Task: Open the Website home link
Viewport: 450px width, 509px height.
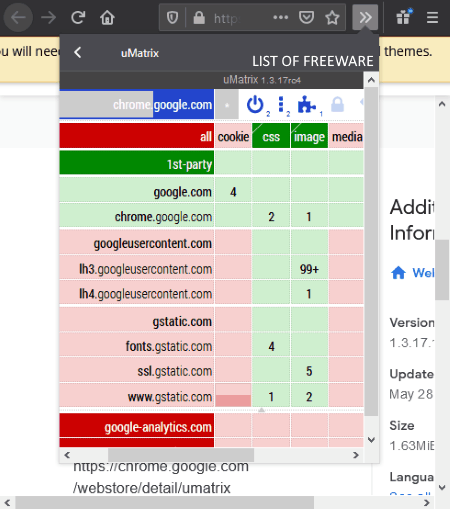Action: click(413, 273)
